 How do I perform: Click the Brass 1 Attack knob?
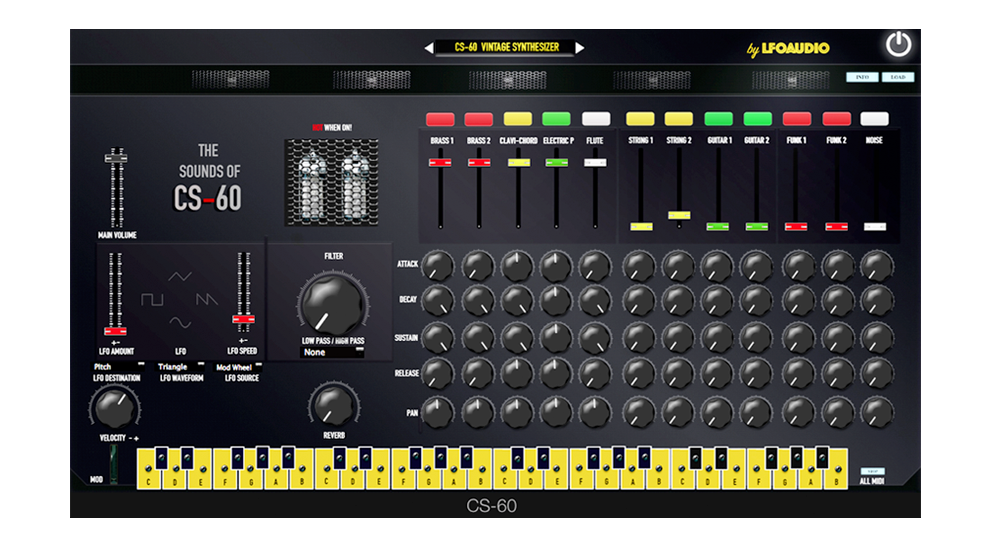pyautogui.click(x=437, y=266)
